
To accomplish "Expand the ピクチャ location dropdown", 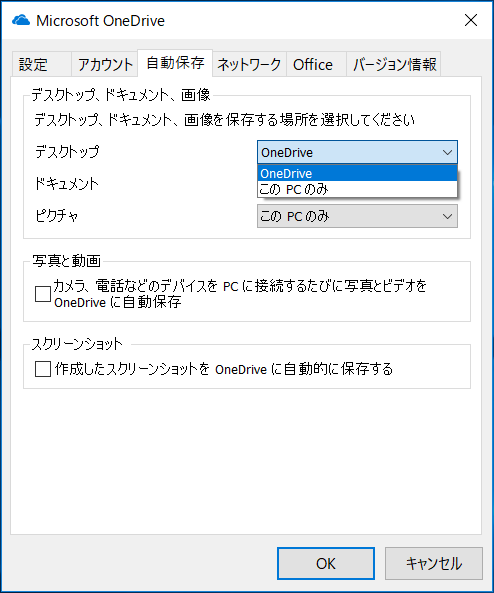I will (357, 216).
